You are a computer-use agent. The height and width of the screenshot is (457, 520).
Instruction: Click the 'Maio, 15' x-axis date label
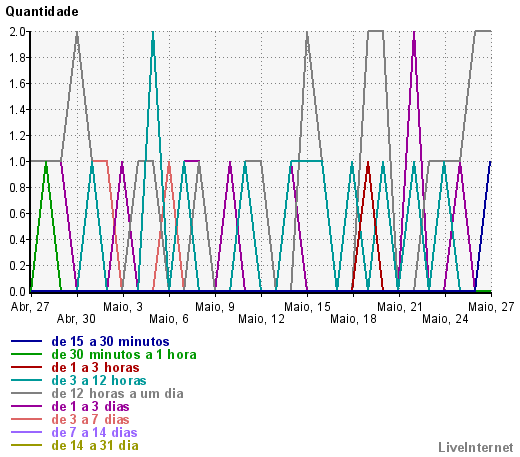point(307,307)
